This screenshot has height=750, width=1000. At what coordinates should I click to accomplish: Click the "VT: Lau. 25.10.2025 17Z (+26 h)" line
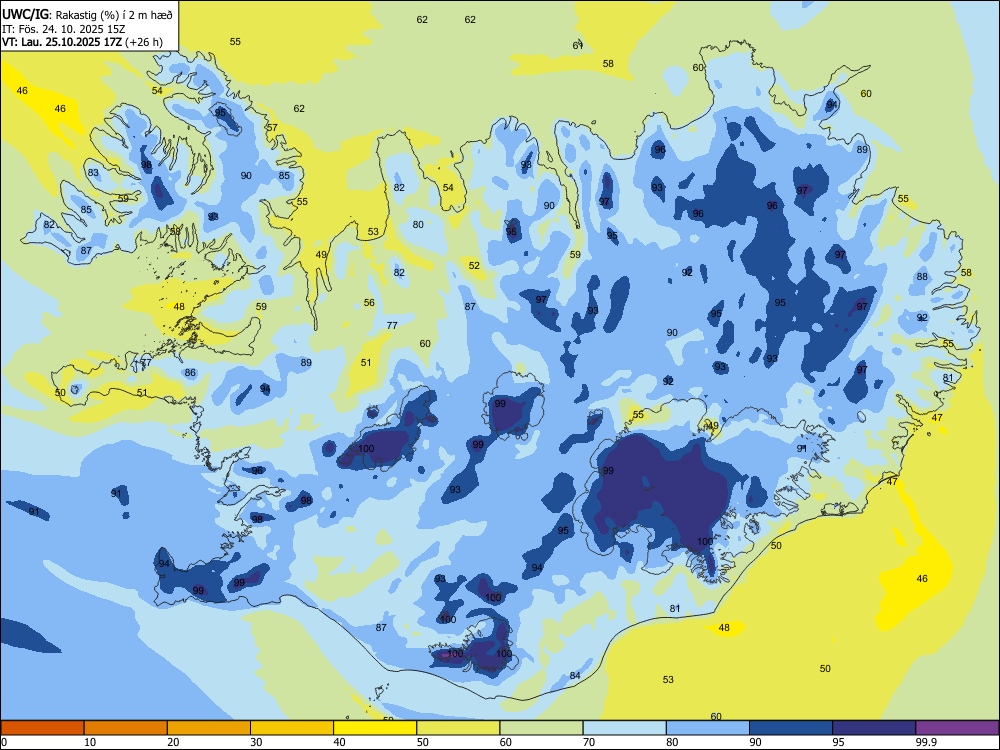(82, 42)
